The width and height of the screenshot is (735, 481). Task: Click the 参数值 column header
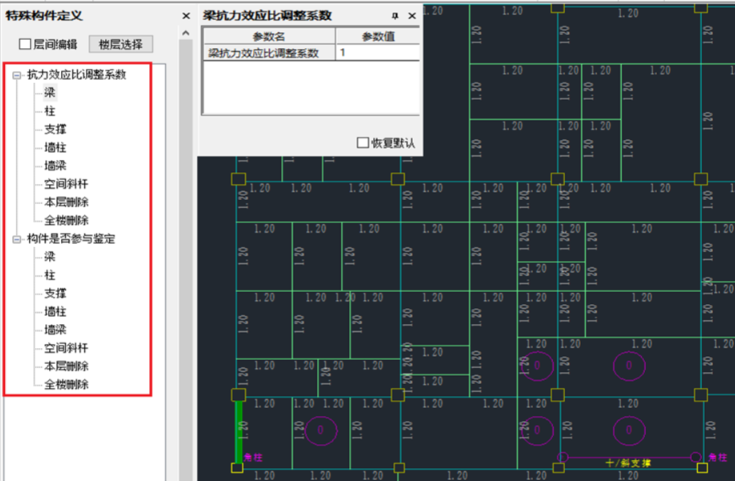pos(377,36)
